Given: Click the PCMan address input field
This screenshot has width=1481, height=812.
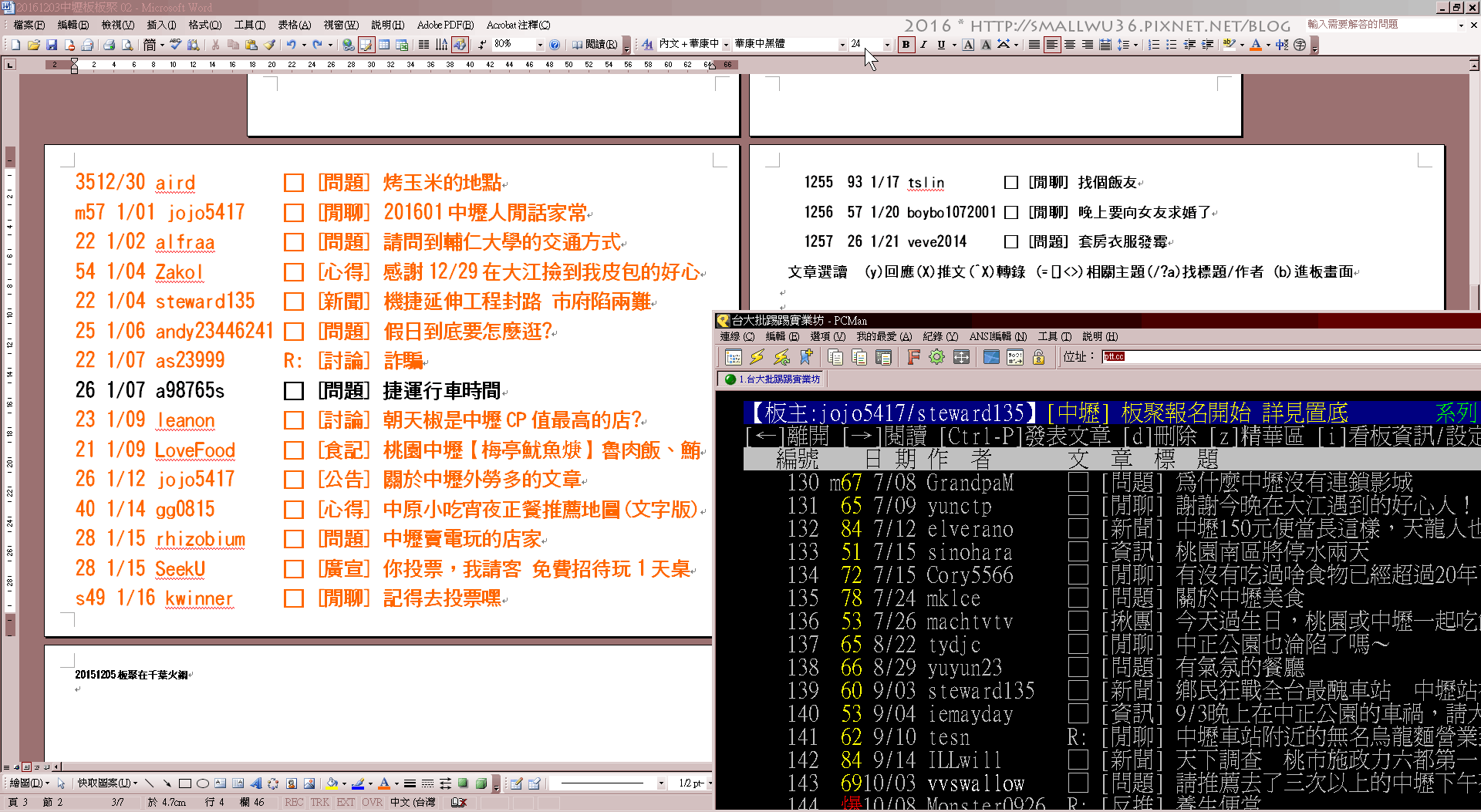Looking at the screenshot, I should tap(1291, 356).
